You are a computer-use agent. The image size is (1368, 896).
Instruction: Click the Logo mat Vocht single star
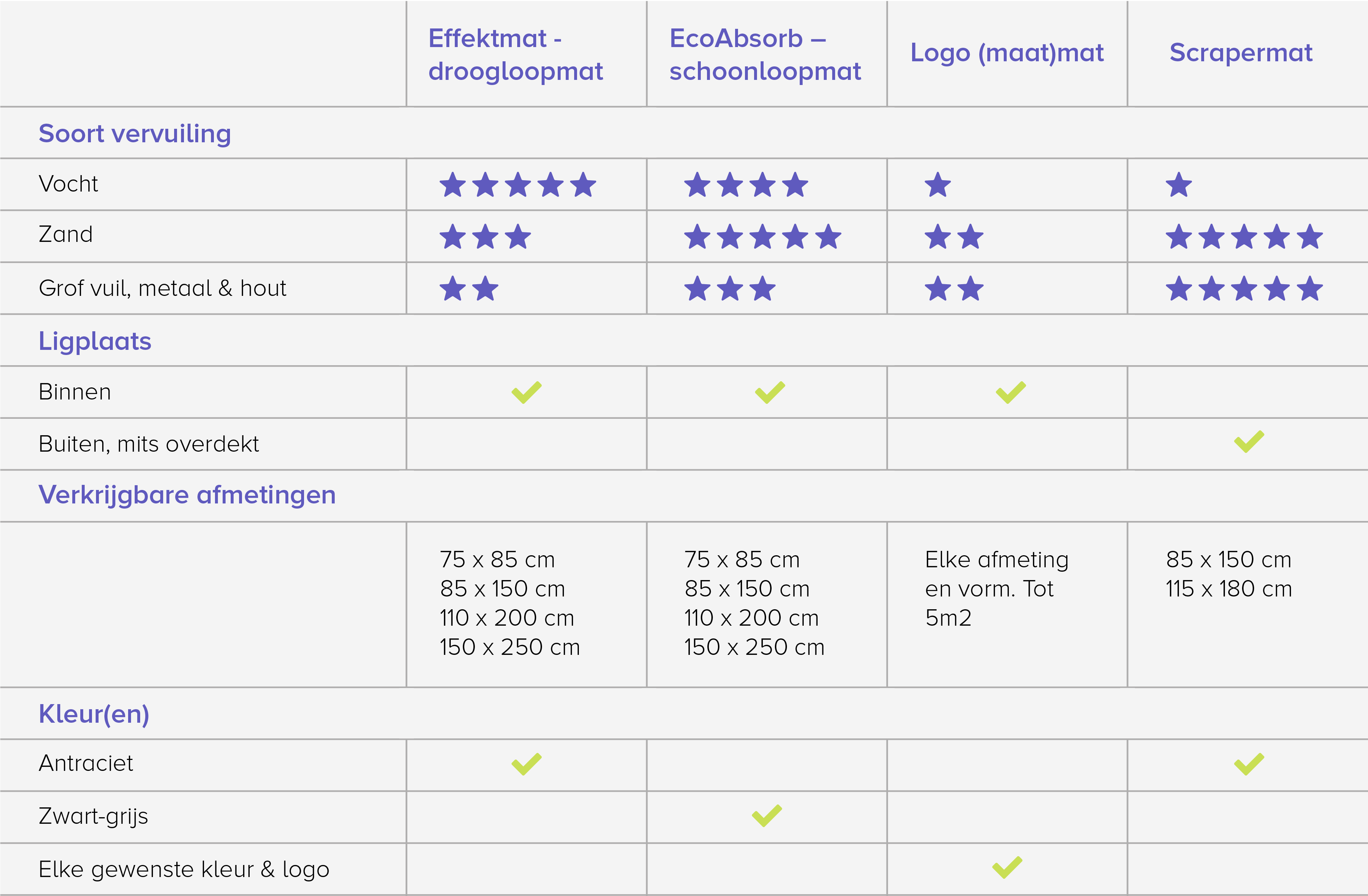[937, 185]
